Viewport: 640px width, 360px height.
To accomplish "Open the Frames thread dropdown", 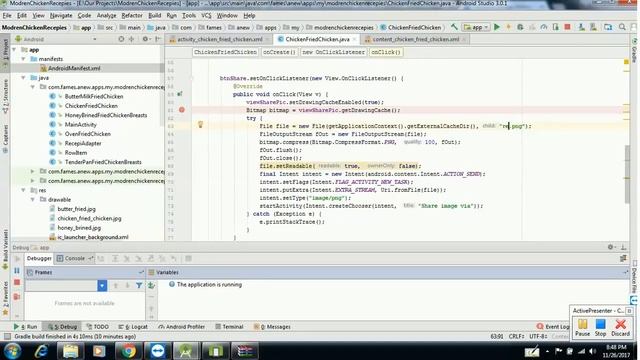I will pos(102,285).
